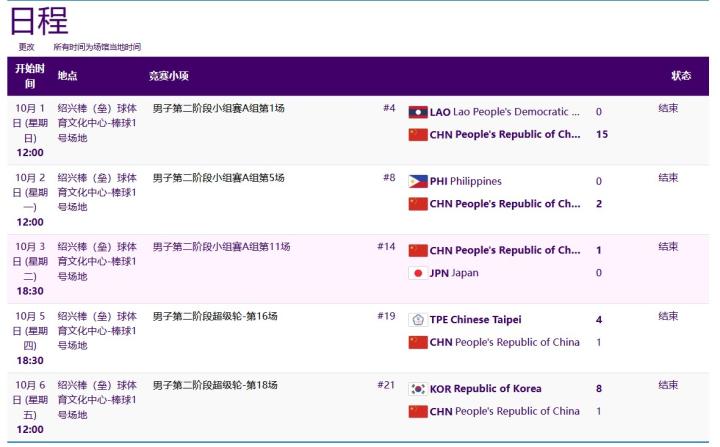Image resolution: width=720 pixels, height=447 pixels.
Task: Open 男子第二阶段超级轮-第16场 match entry
Action: coord(215,316)
